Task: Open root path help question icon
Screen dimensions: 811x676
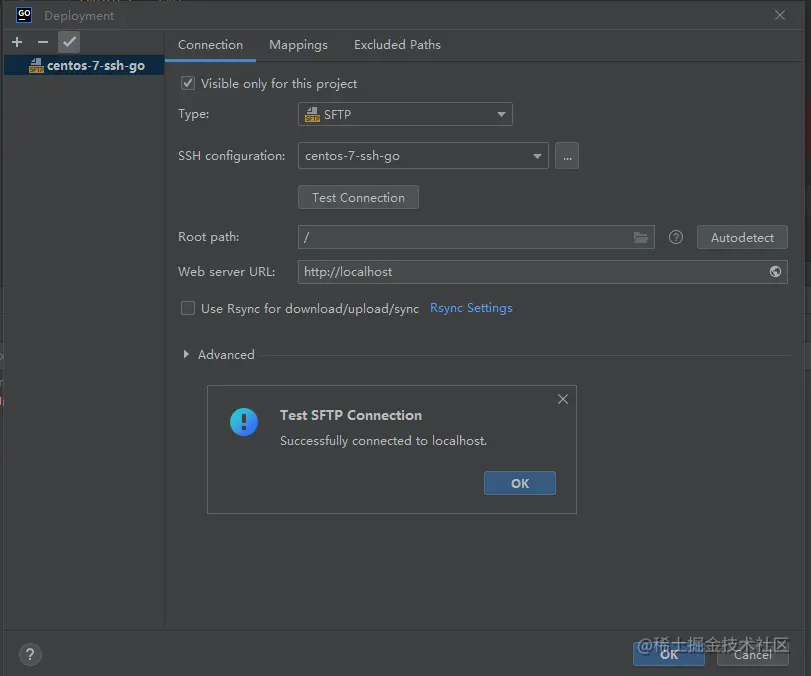Action: pyautogui.click(x=675, y=237)
